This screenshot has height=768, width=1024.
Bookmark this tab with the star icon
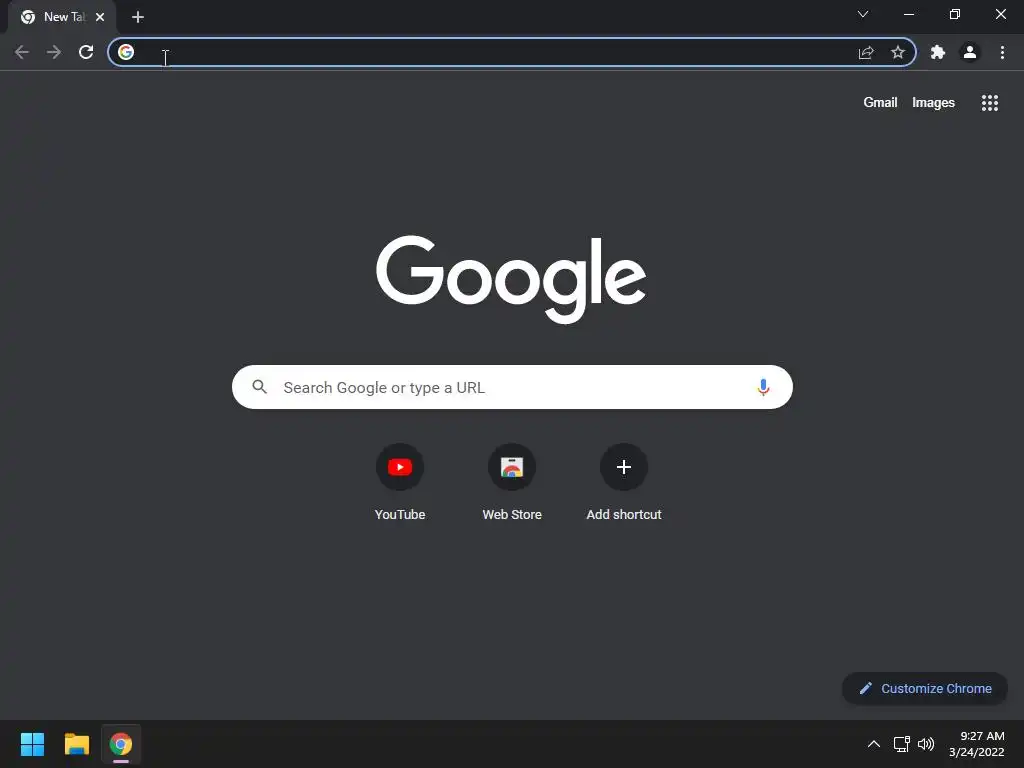[x=898, y=52]
